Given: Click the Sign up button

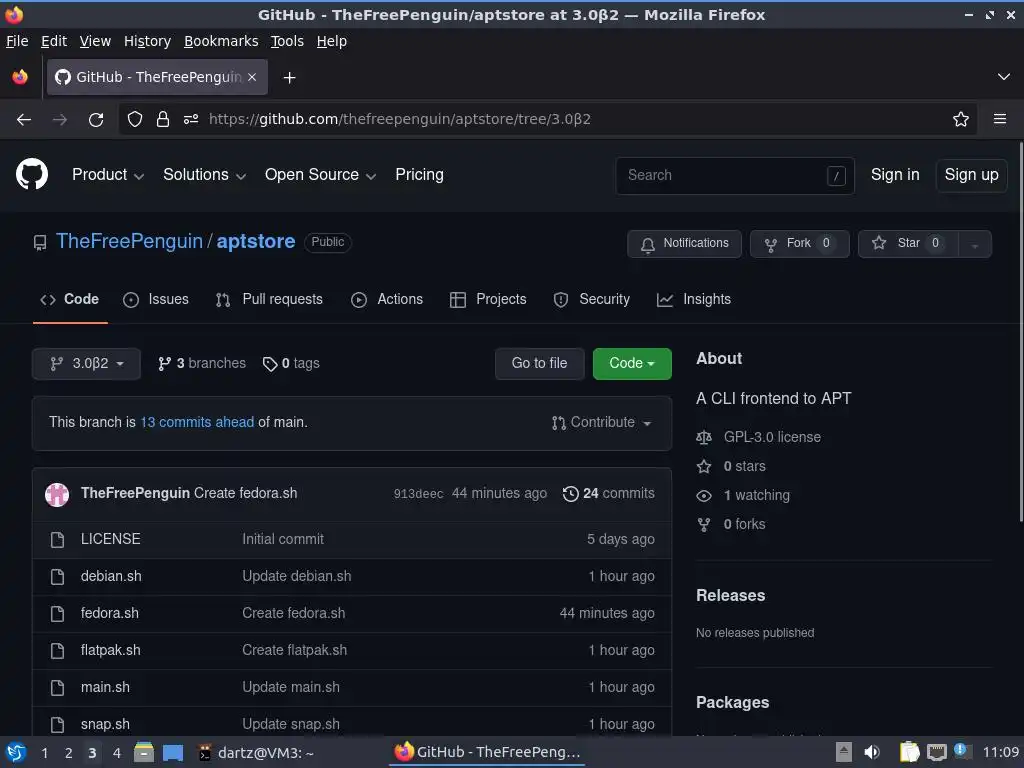Looking at the screenshot, I should click(x=971, y=175).
